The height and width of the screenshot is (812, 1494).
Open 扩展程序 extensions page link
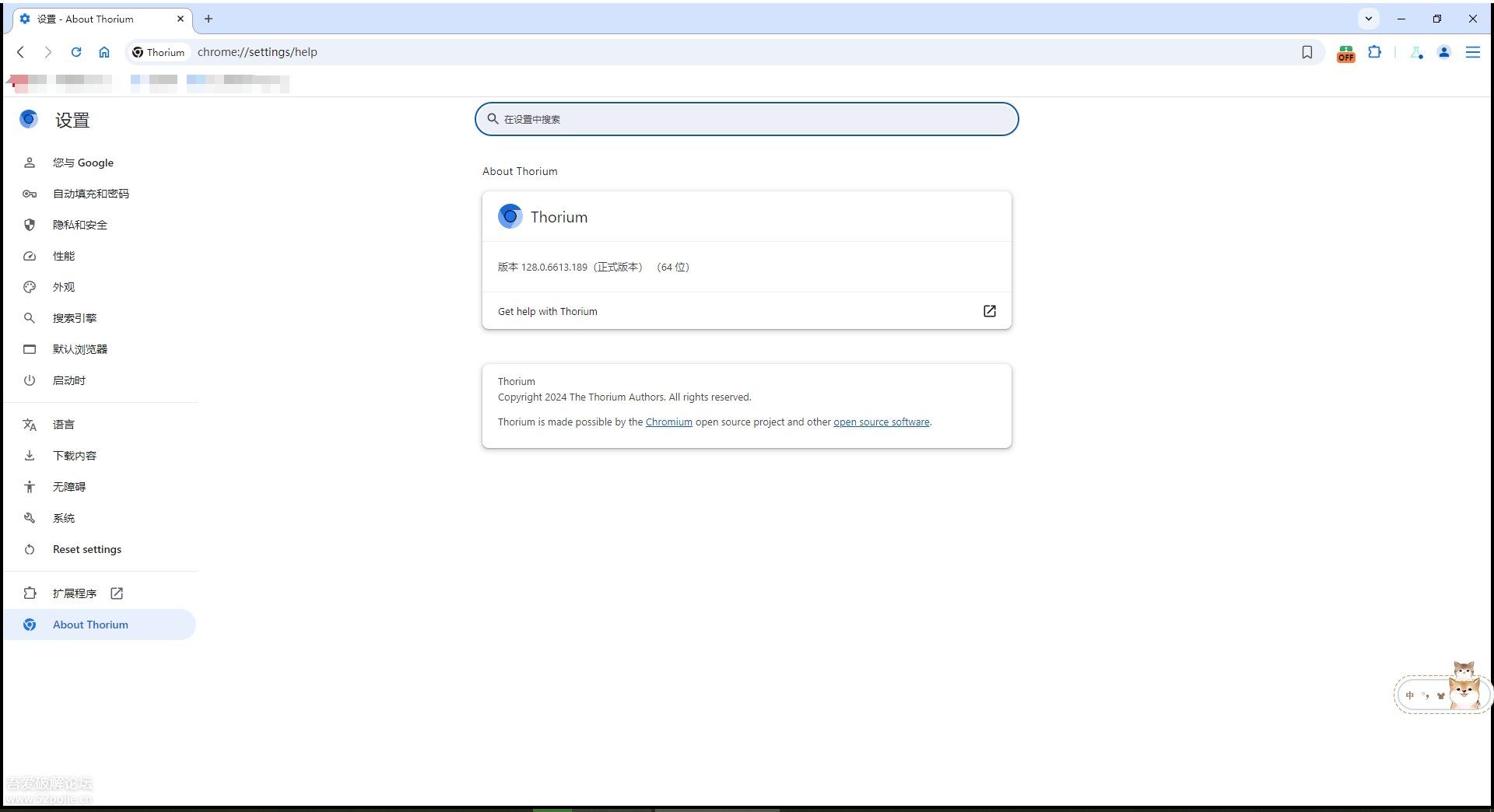pos(100,593)
